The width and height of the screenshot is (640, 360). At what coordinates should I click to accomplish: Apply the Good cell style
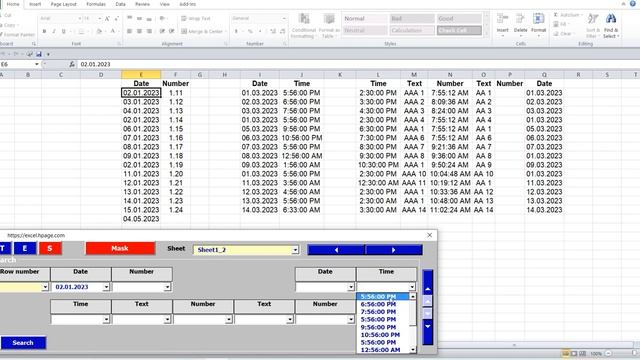(459, 19)
